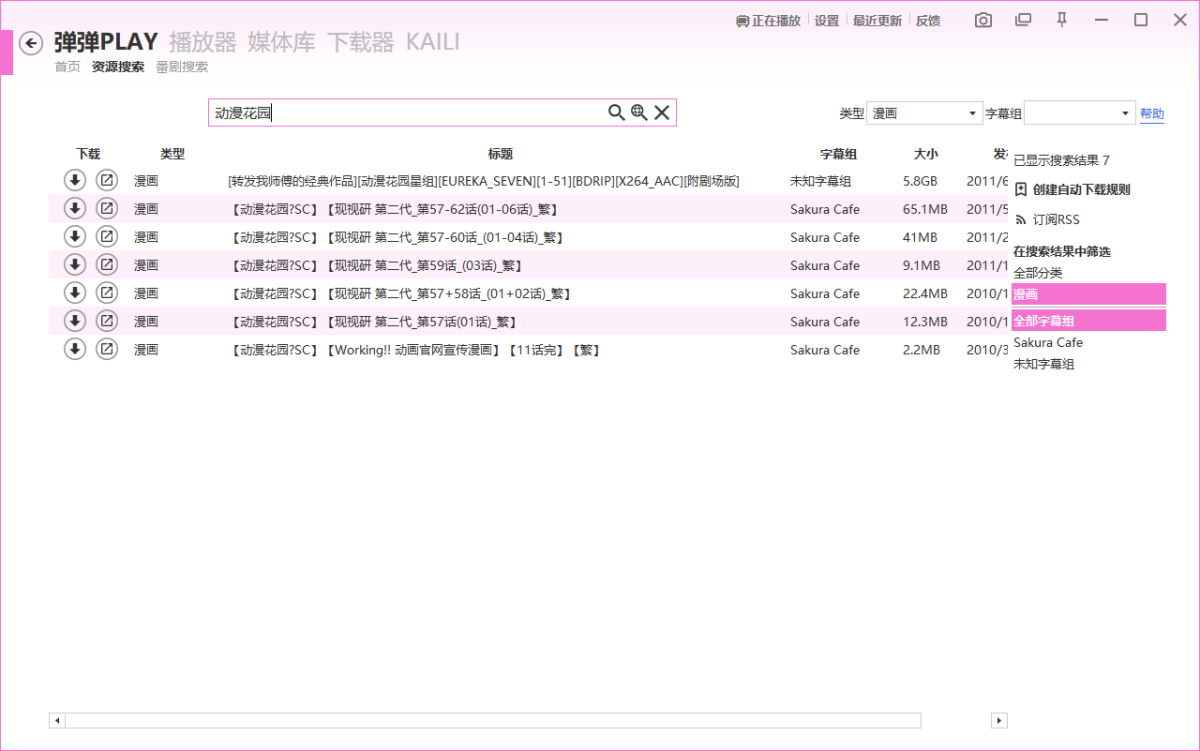
Task: Clear the search box with X icon
Action: coord(662,113)
